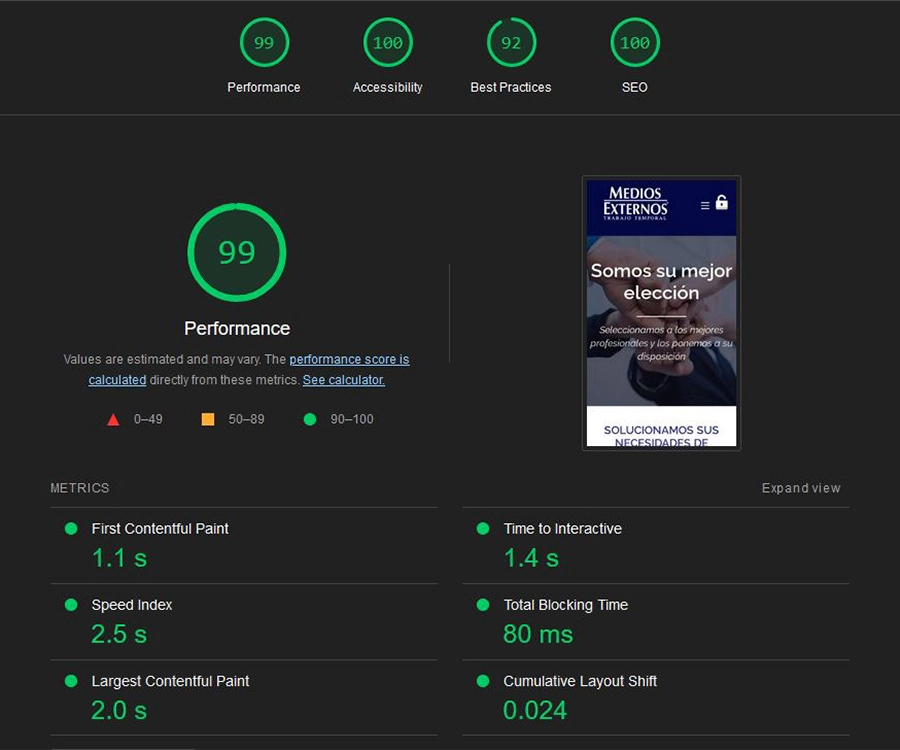This screenshot has width=900, height=750.
Task: Click the Accessibility score gauge showing 100
Action: pos(387,43)
